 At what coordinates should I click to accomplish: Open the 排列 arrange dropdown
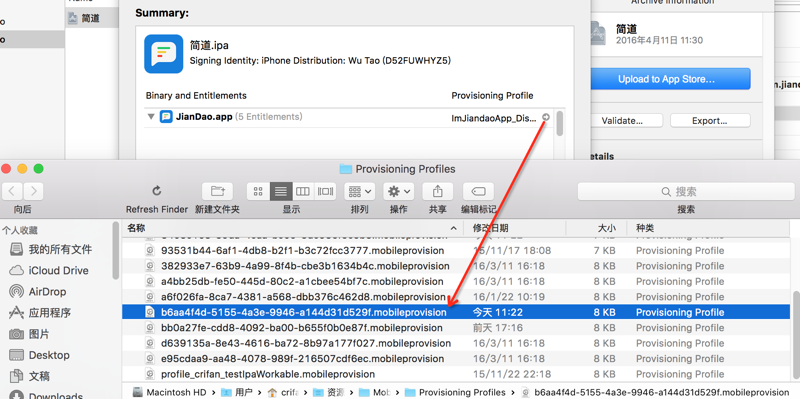pos(360,191)
